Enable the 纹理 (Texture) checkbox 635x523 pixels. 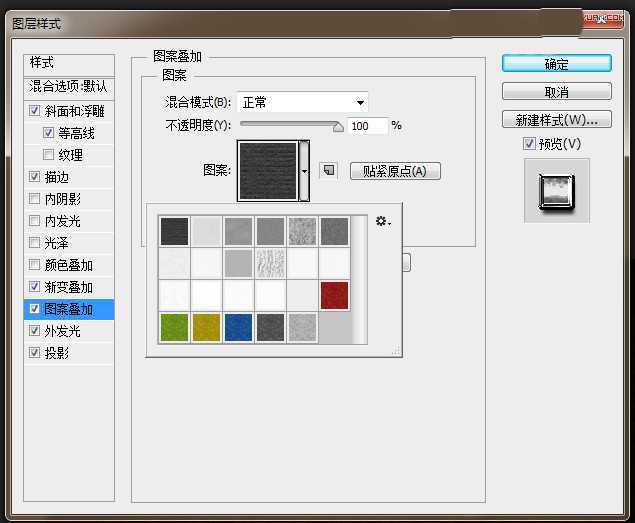(x=49, y=155)
